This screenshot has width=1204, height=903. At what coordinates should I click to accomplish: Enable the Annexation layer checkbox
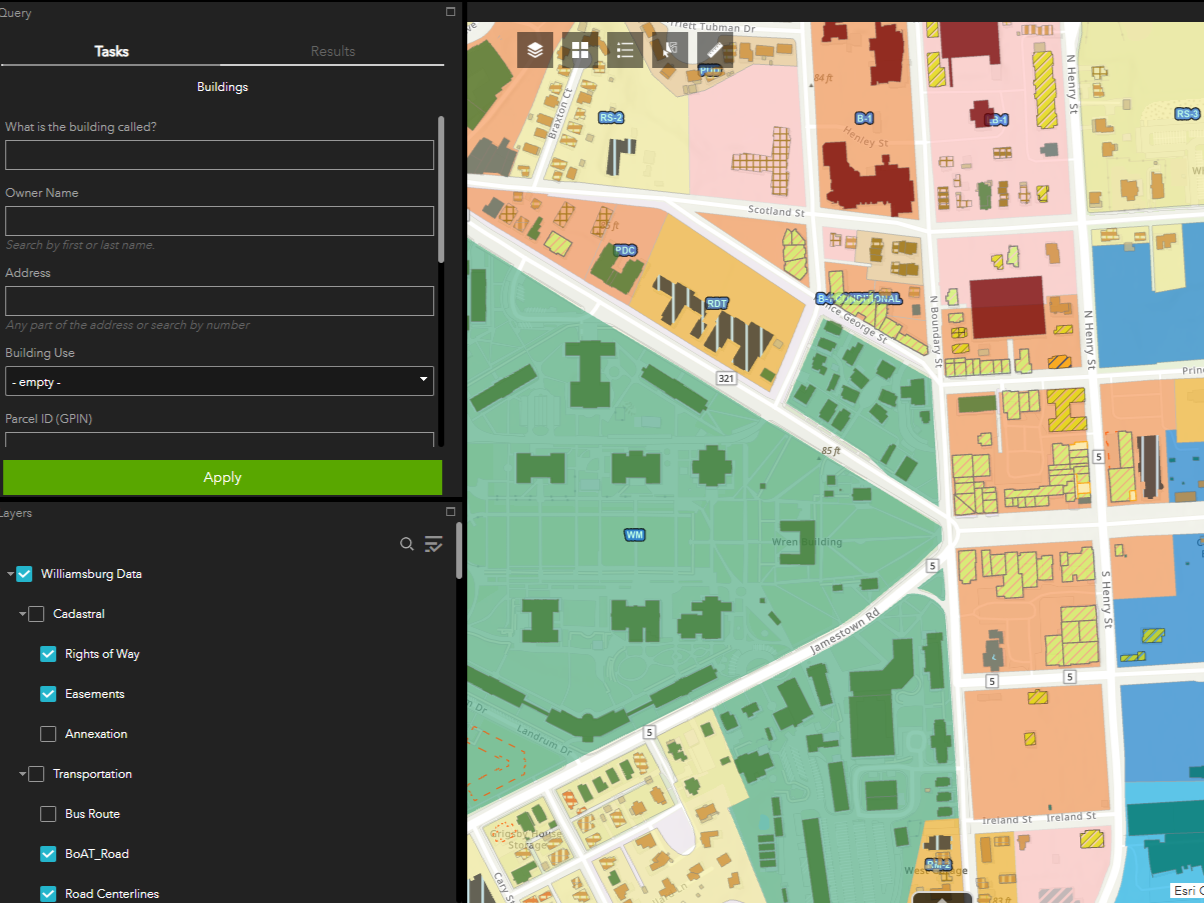[48, 734]
